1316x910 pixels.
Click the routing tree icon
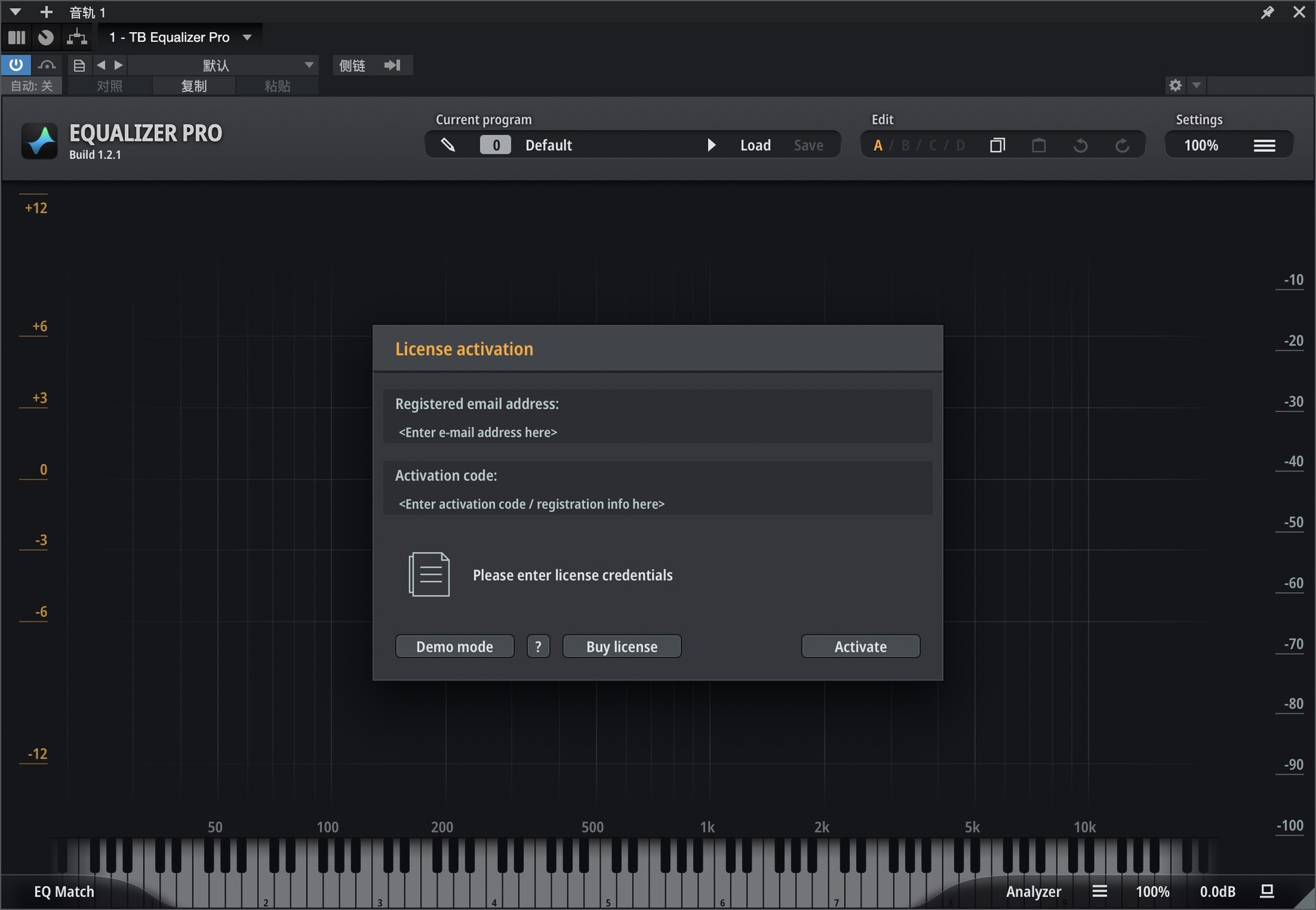point(77,37)
